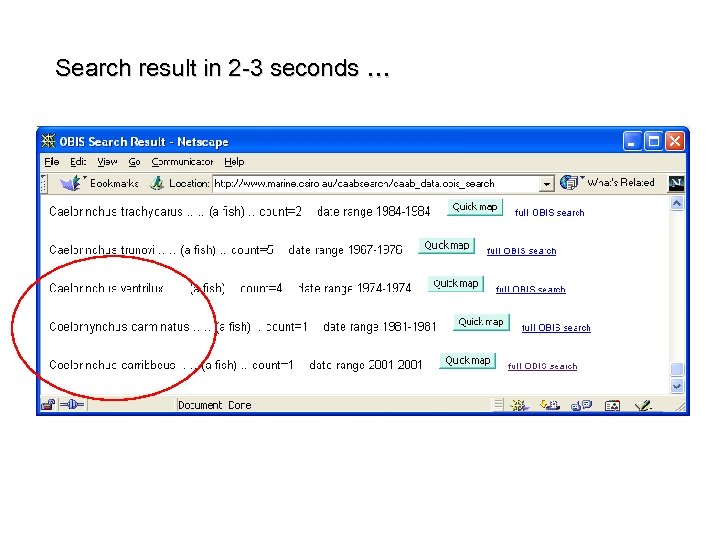Viewport: 720px width, 540px height.
Task: Open Newsgroups from the component bar icon
Action: [x=581, y=405]
